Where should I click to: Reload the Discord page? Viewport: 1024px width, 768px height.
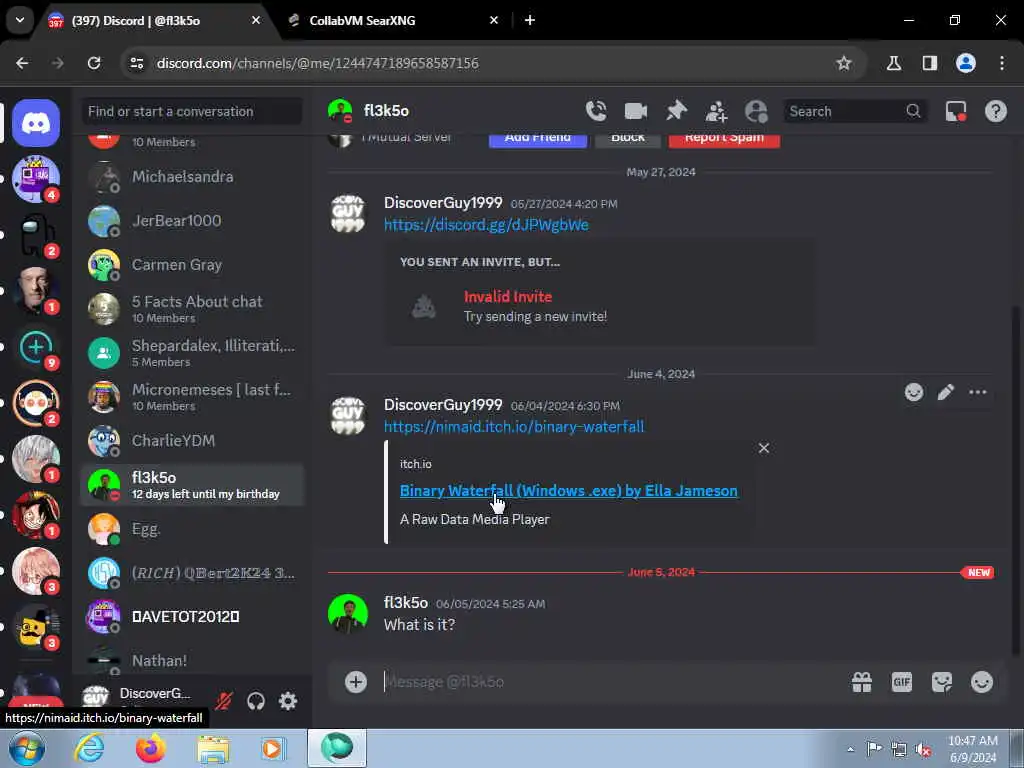(x=94, y=63)
